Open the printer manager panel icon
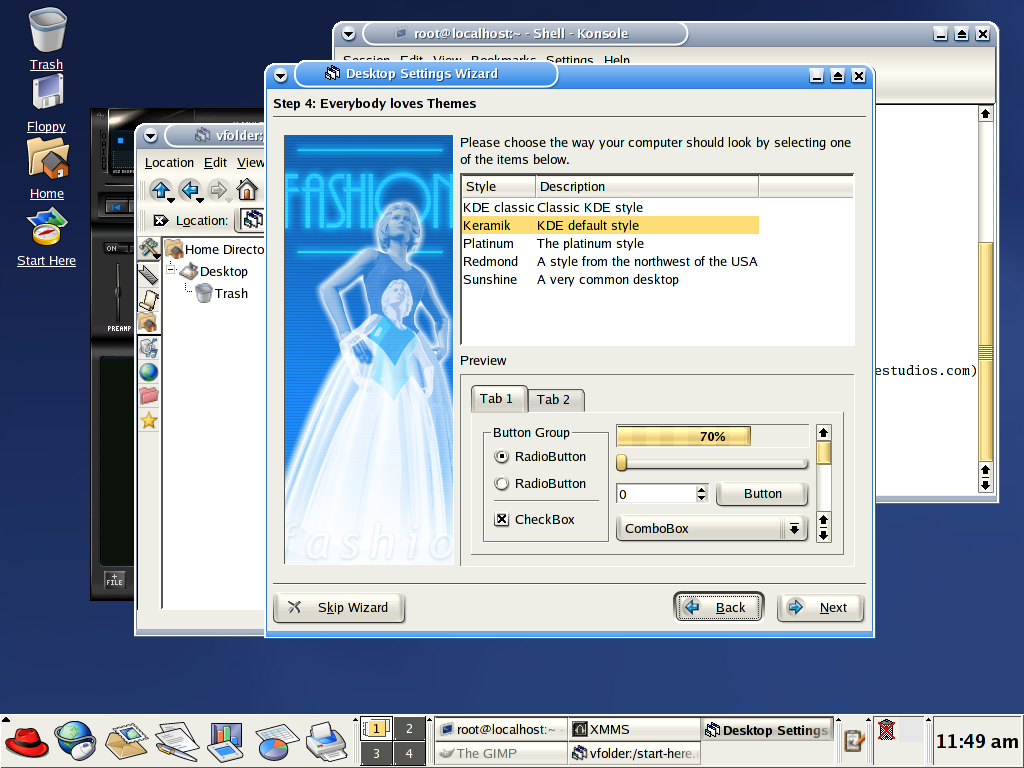The width and height of the screenshot is (1024, 768). coord(326,743)
